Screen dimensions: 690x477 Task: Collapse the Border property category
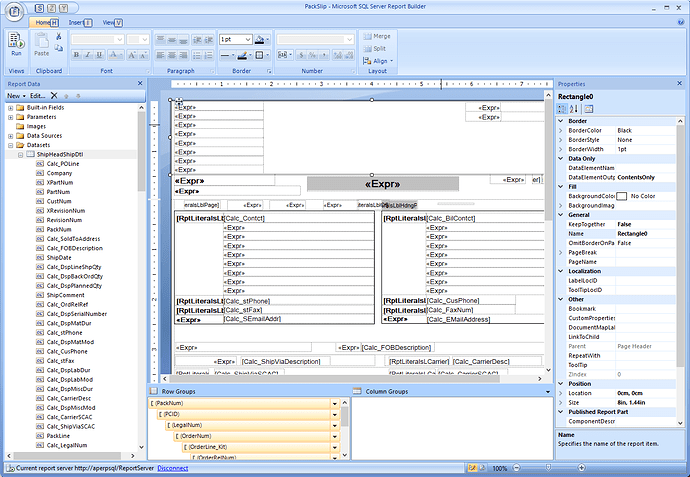coord(561,121)
